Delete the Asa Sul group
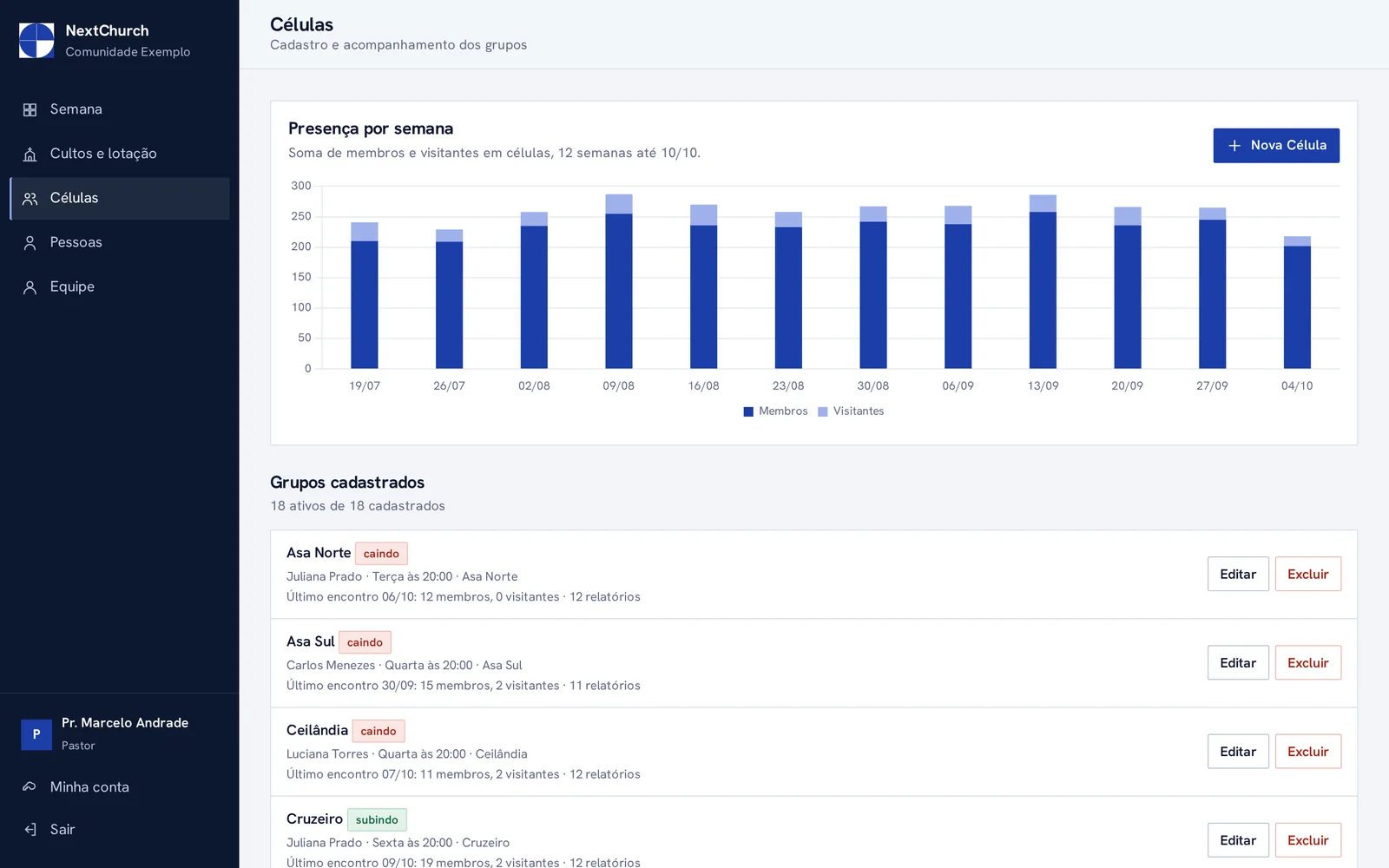 (1307, 663)
